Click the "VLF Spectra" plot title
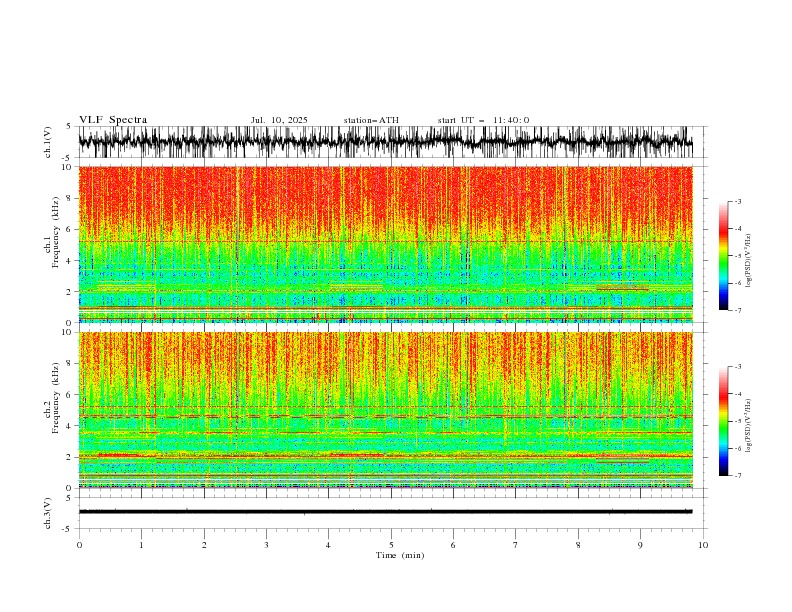Image resolution: width=792 pixels, height=612 pixels. coord(113,120)
